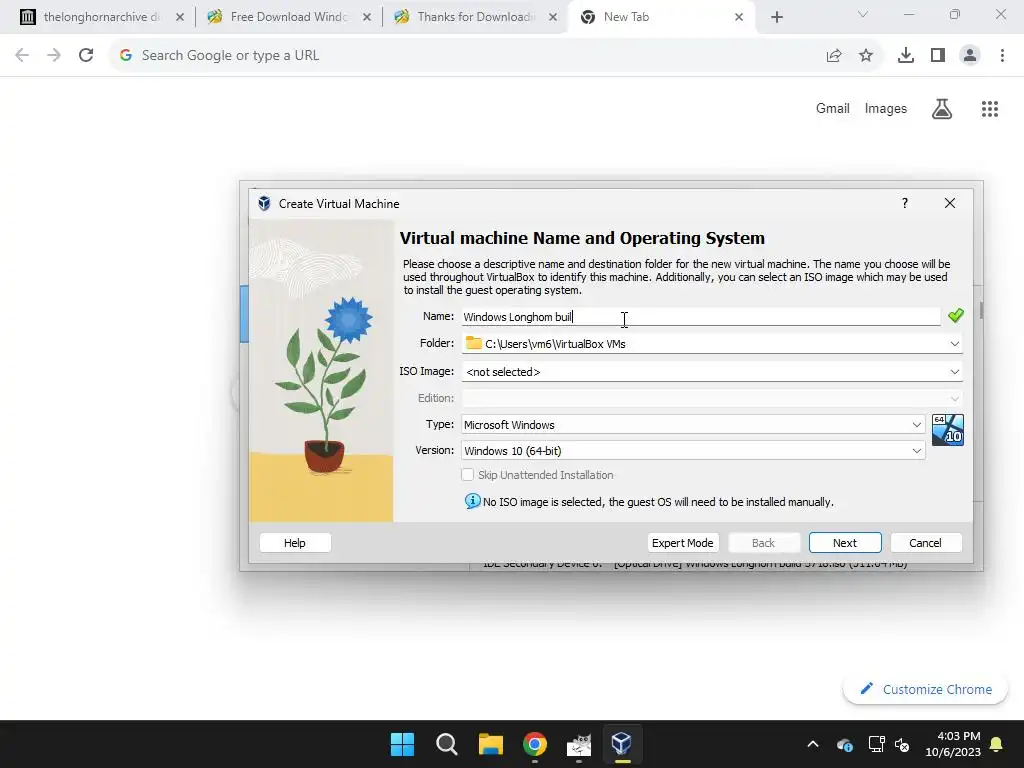Bookmark this tab with star icon
Image resolution: width=1024 pixels, height=768 pixels.
pyautogui.click(x=866, y=56)
